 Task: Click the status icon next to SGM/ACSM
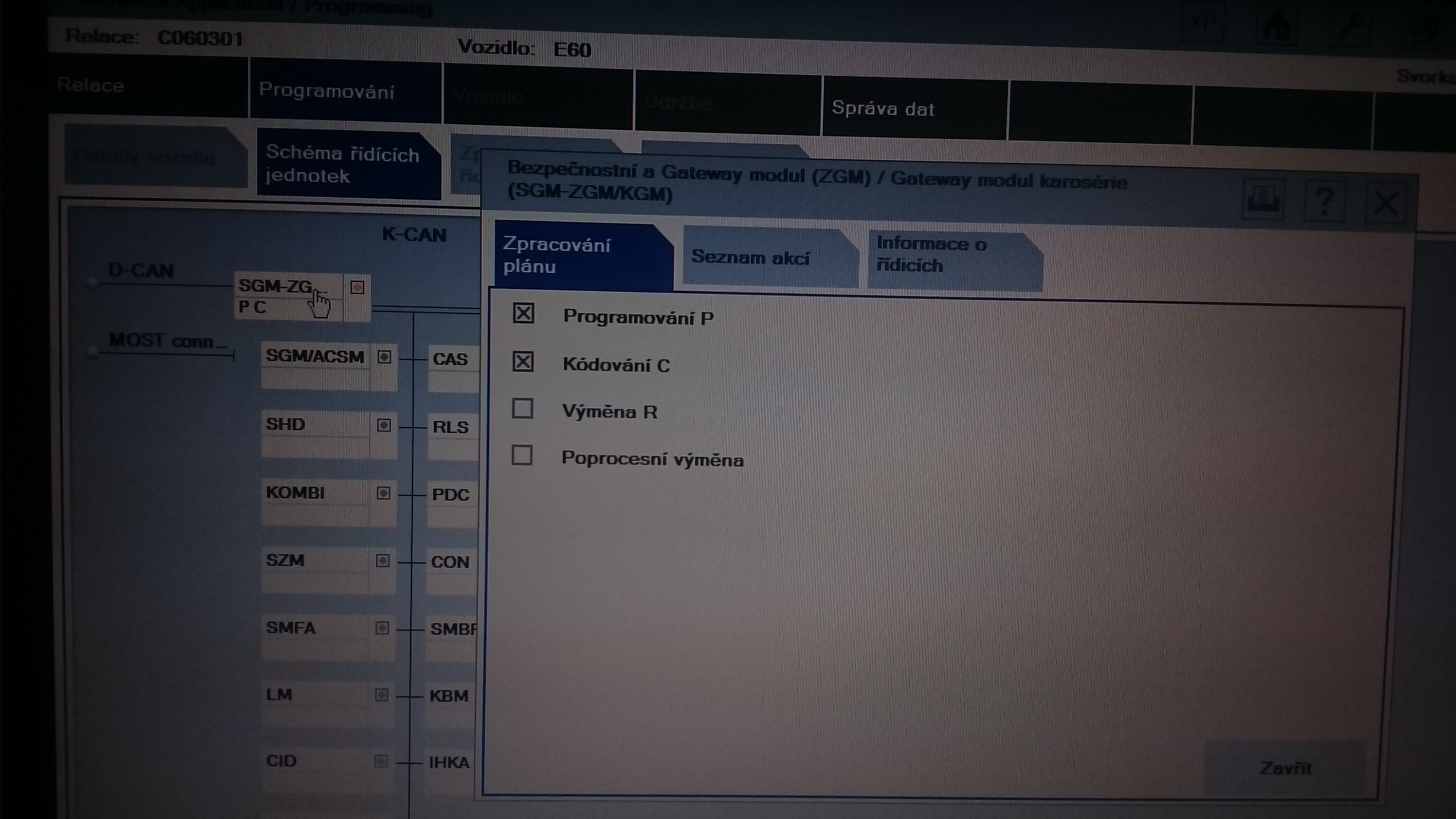tap(385, 357)
